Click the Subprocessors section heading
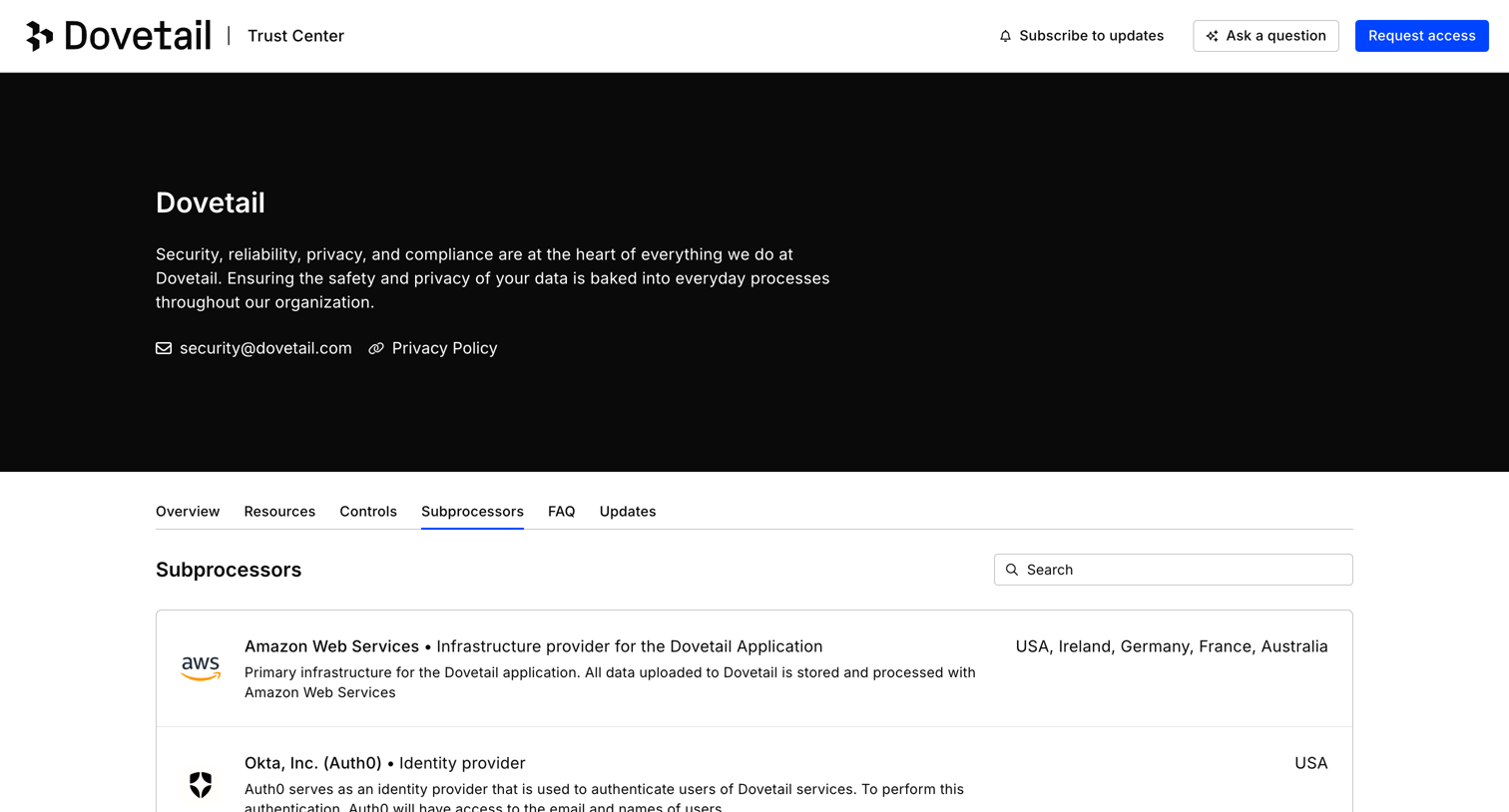This screenshot has width=1509, height=812. pyautogui.click(x=229, y=570)
